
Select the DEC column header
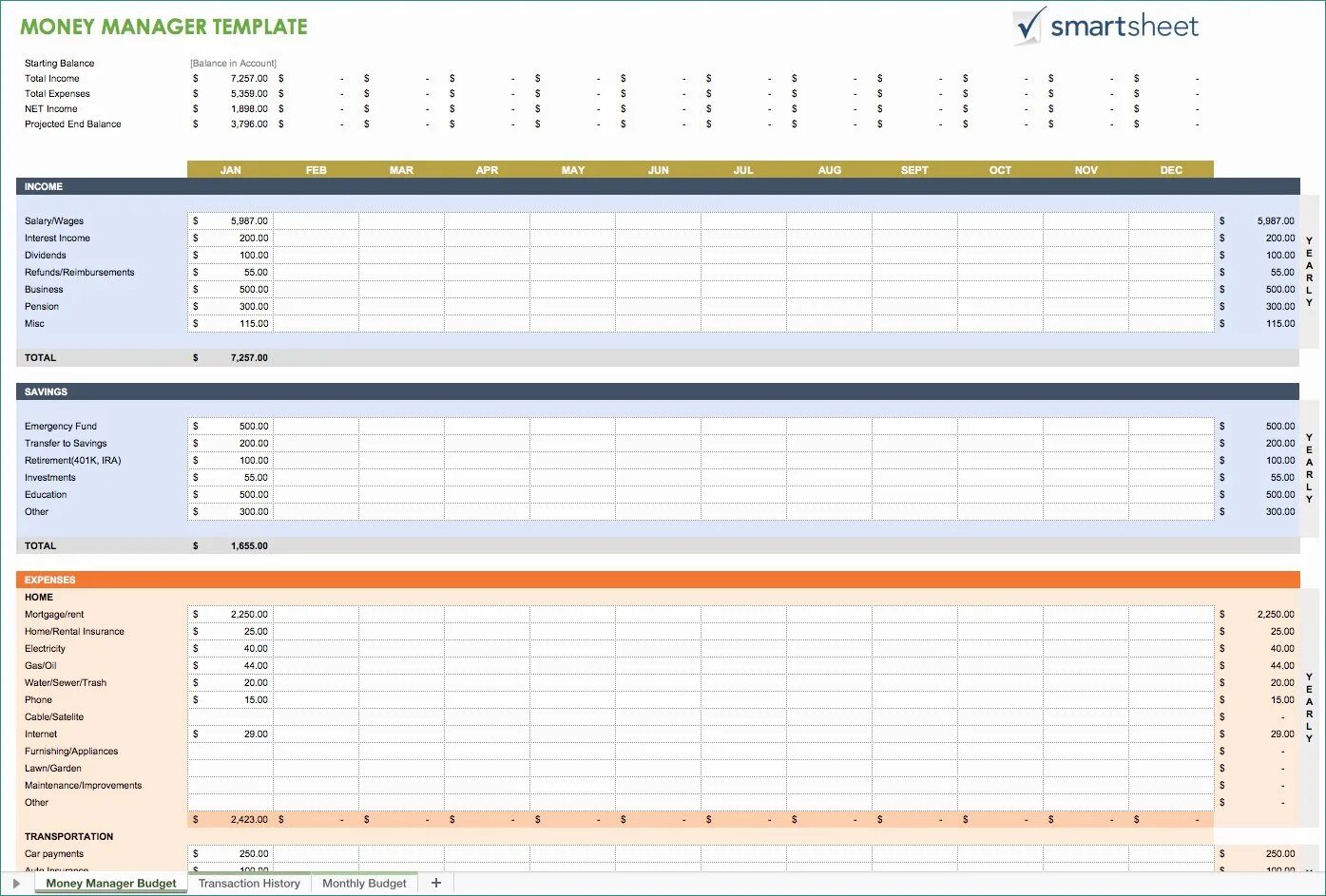click(1171, 170)
